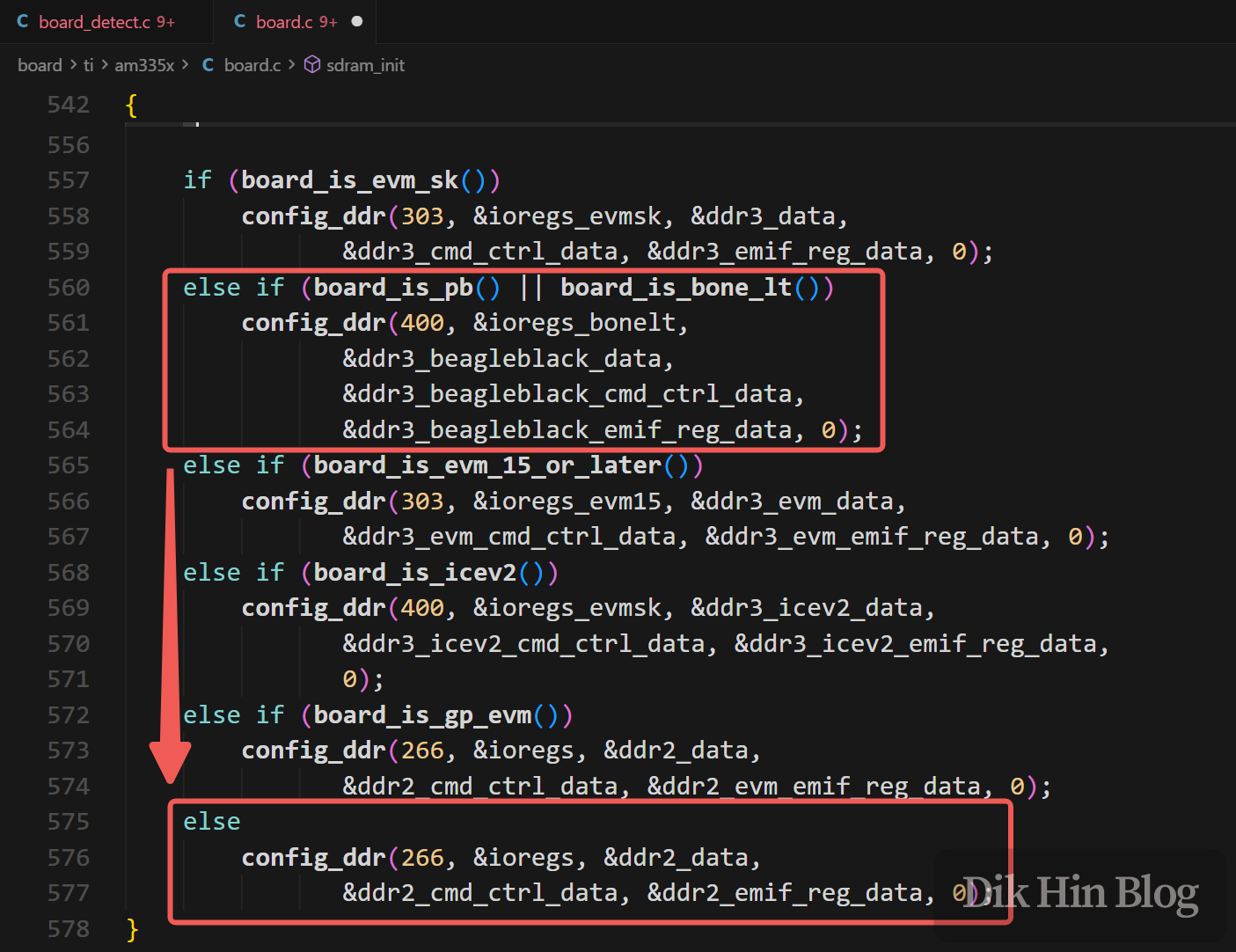This screenshot has width=1236, height=952.
Task: Click the C file icon on board.c tab
Action: 240,22
